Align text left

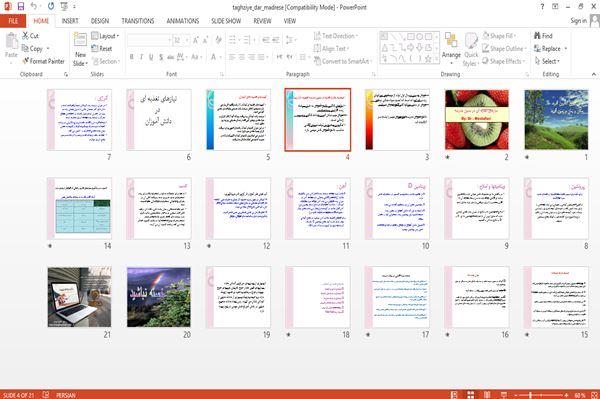click(x=232, y=57)
